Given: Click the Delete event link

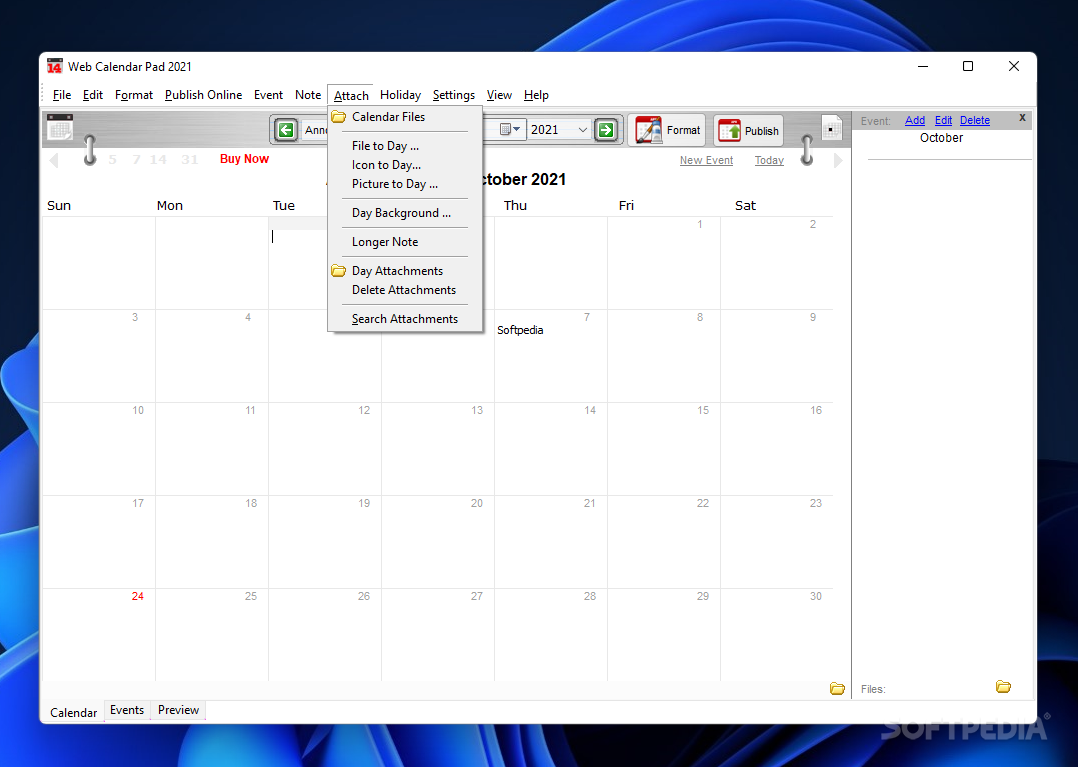Looking at the screenshot, I should [975, 120].
